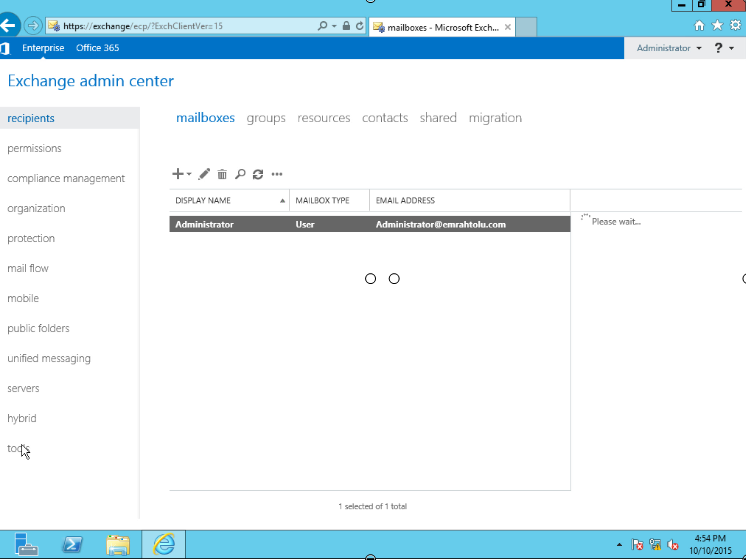Click the User mailbox type cell
Image resolution: width=746 pixels, height=560 pixels.
tap(305, 225)
